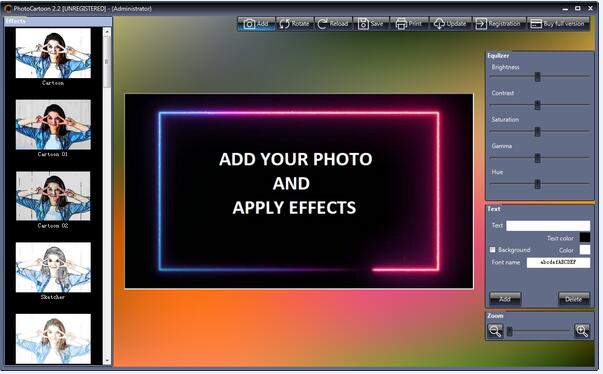Rotate the photo using Rotate button

295,24
